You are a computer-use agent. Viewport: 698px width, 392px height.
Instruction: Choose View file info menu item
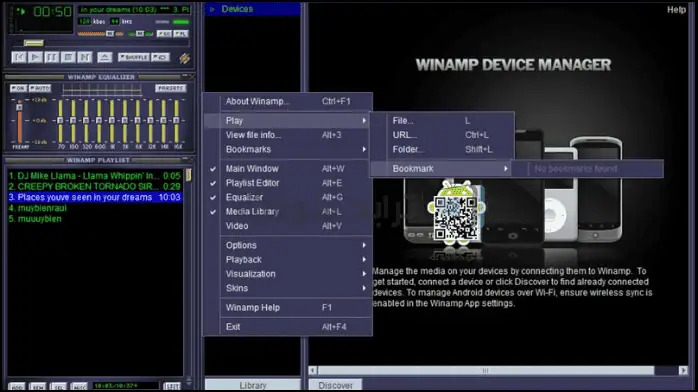click(288, 135)
